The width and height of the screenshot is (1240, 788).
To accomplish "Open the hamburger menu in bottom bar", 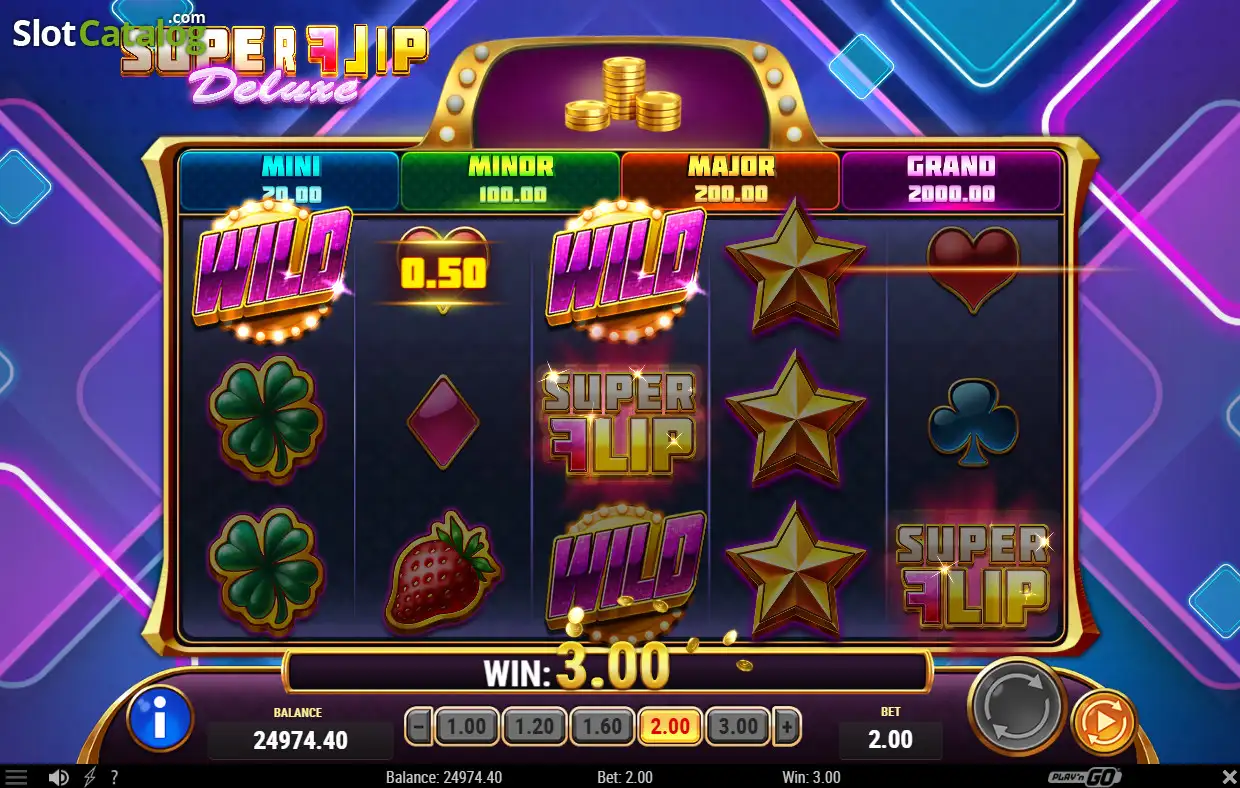I will click(16, 777).
